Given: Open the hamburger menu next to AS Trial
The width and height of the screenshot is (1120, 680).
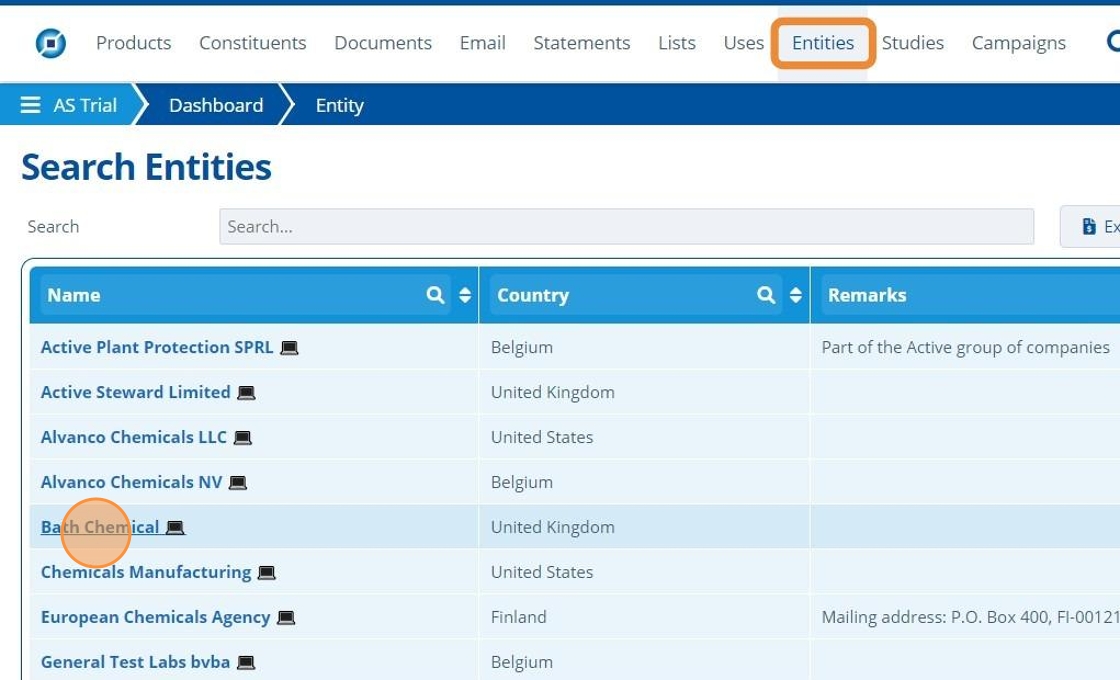Looking at the screenshot, I should point(30,105).
